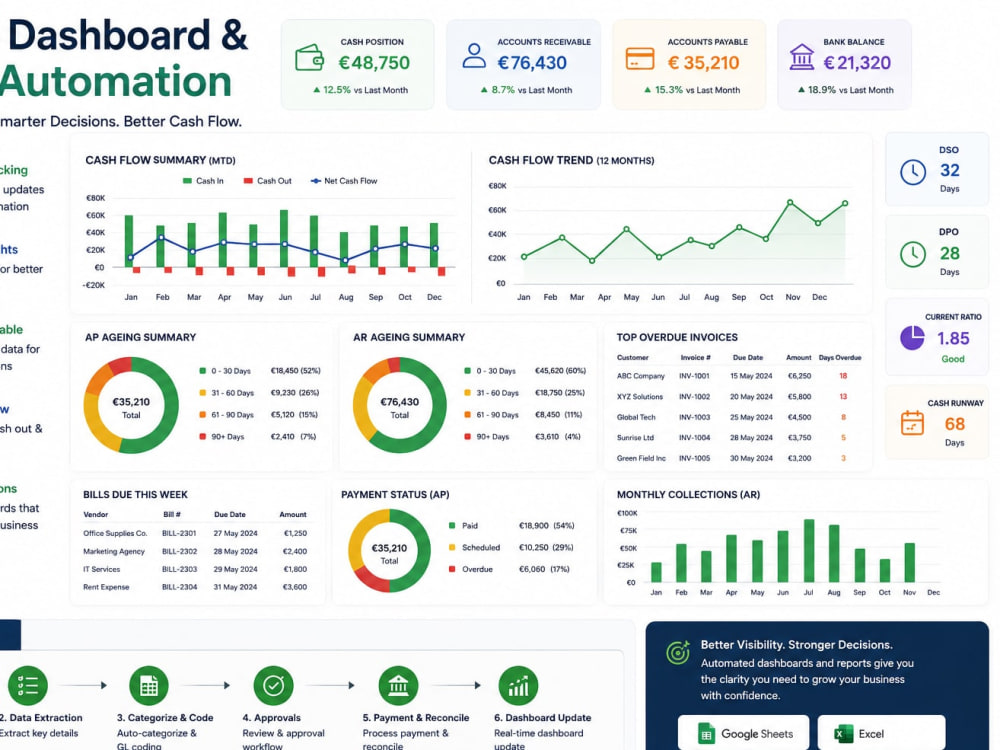Click the Data Extraction checklist icon
1000x750 pixels.
pos(27,686)
